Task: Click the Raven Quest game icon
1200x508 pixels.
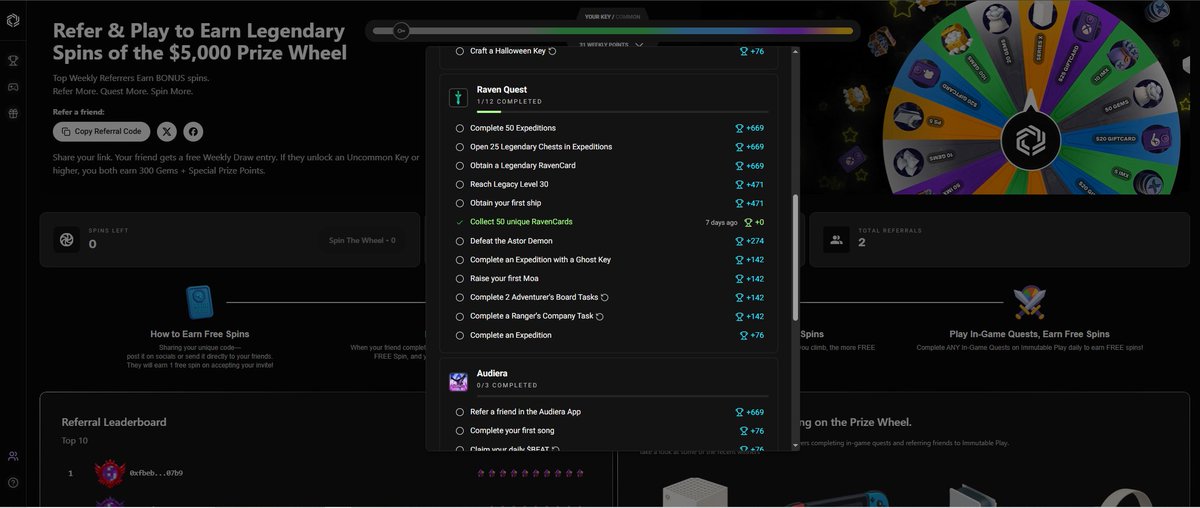Action: click(x=459, y=96)
